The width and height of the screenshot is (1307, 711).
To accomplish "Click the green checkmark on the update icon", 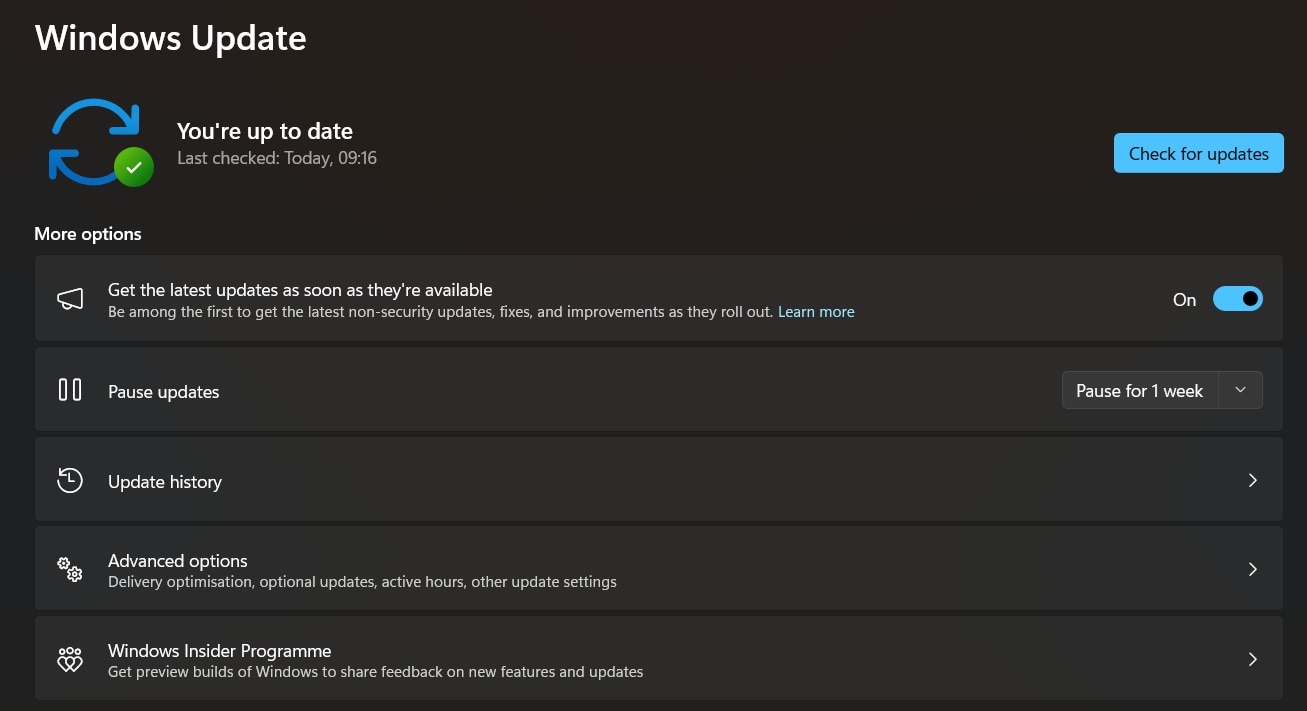I will tap(134, 168).
